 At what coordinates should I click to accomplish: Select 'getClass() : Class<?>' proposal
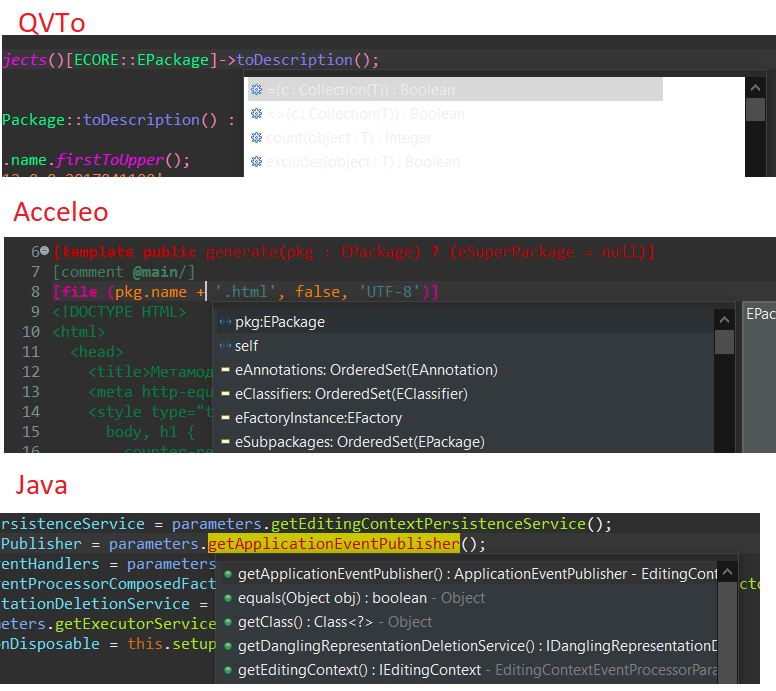[x=467, y=622]
